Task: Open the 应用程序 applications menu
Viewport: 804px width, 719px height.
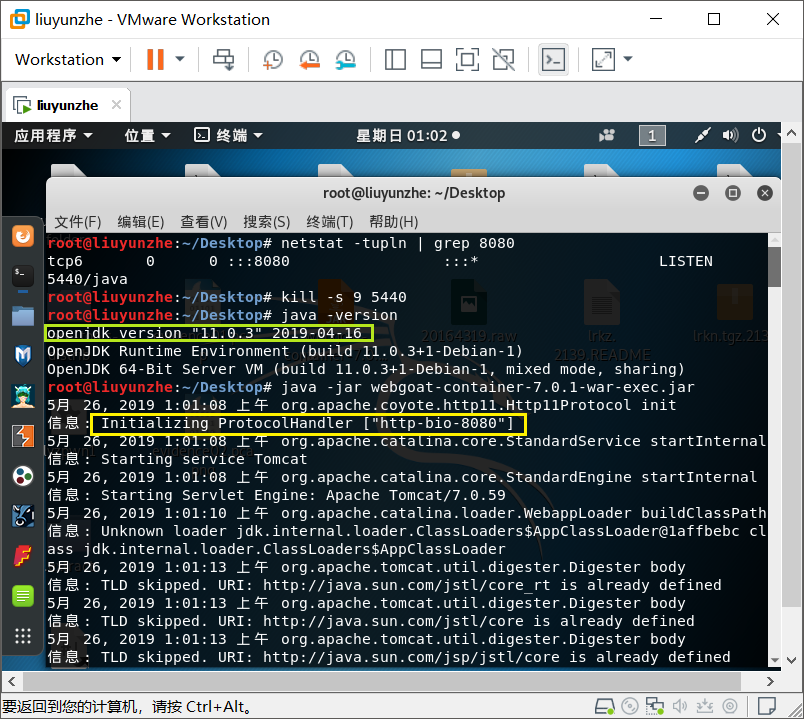Action: coord(53,135)
